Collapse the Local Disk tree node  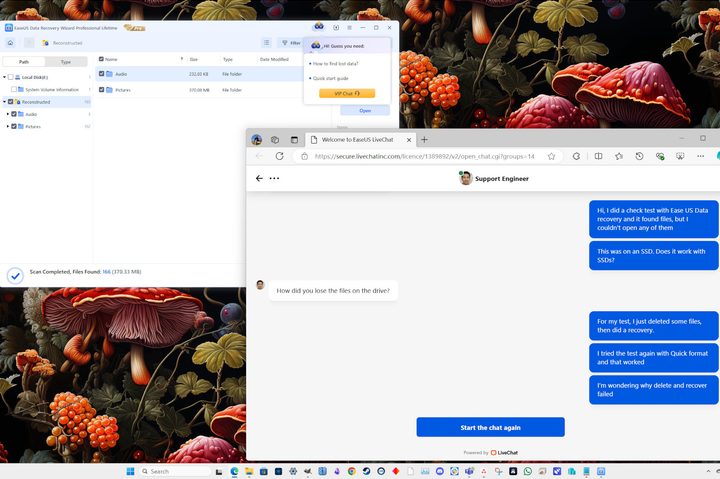pyautogui.click(x=5, y=77)
